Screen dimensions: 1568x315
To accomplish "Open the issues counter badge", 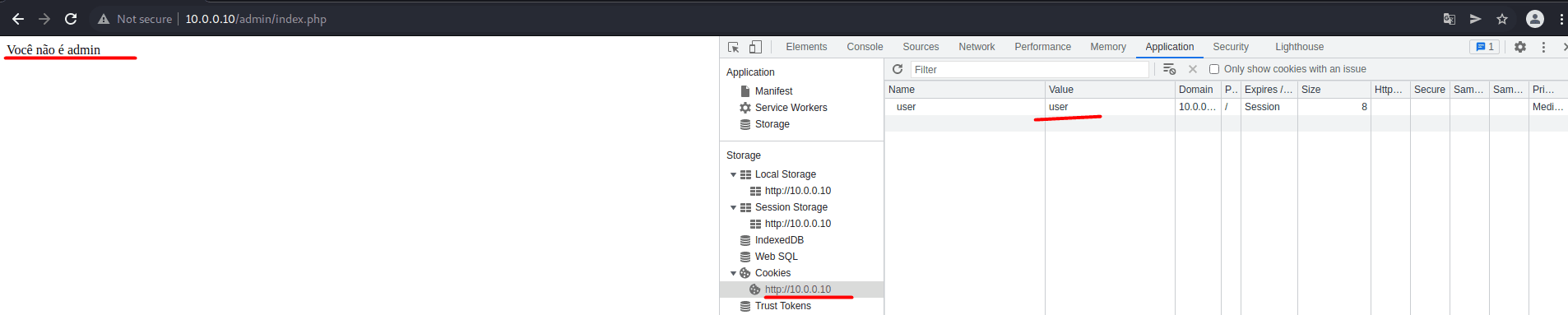I will [1485, 47].
